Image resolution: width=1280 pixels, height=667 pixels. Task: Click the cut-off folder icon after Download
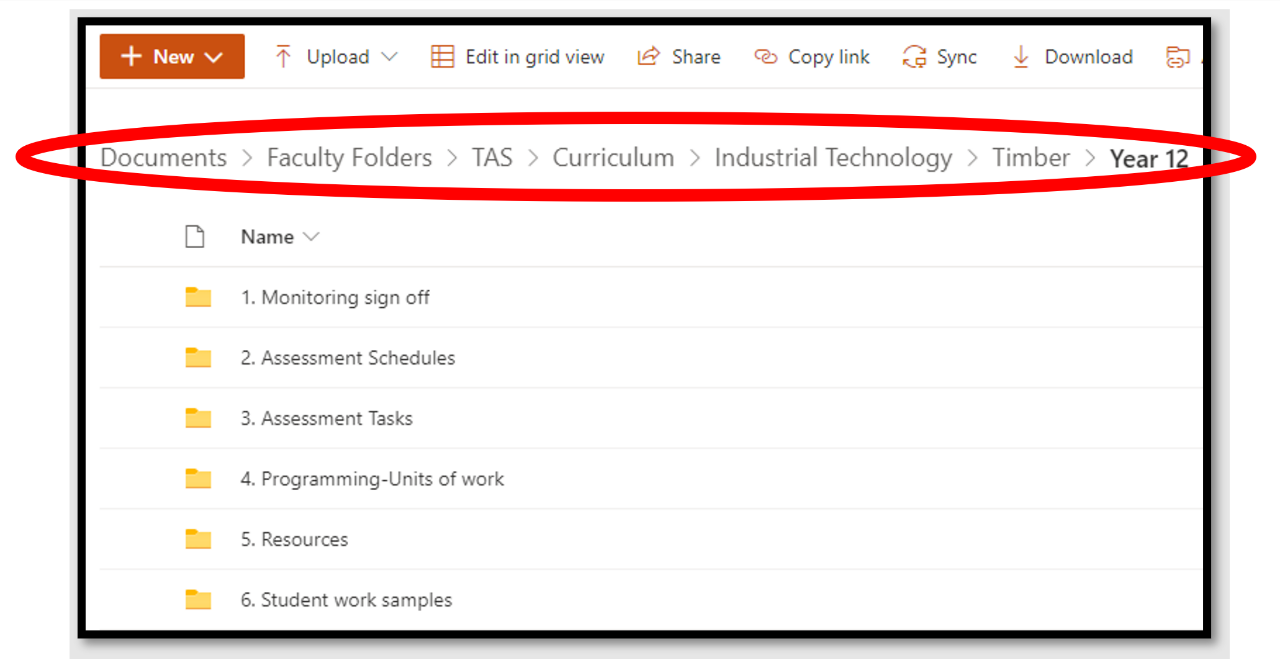point(1178,57)
